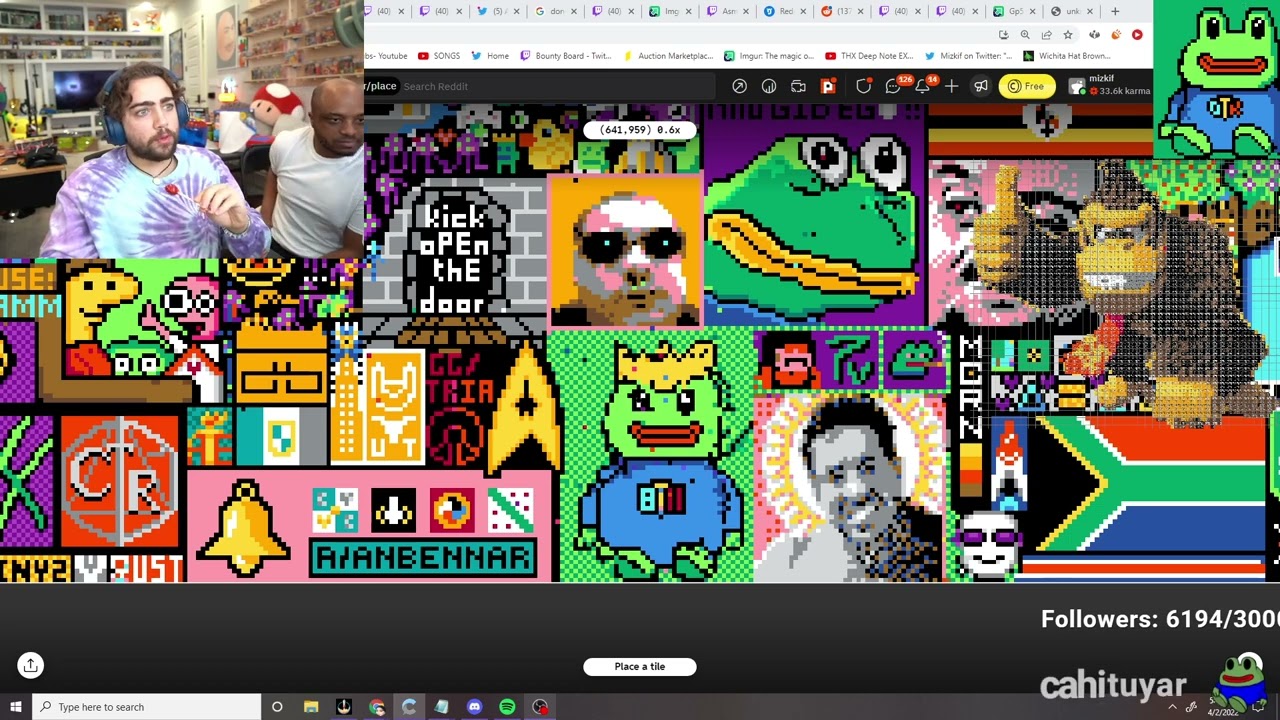Viewport: 1280px width, 720px height.
Task: Click the share page icon in address bar
Action: tap(1047, 35)
